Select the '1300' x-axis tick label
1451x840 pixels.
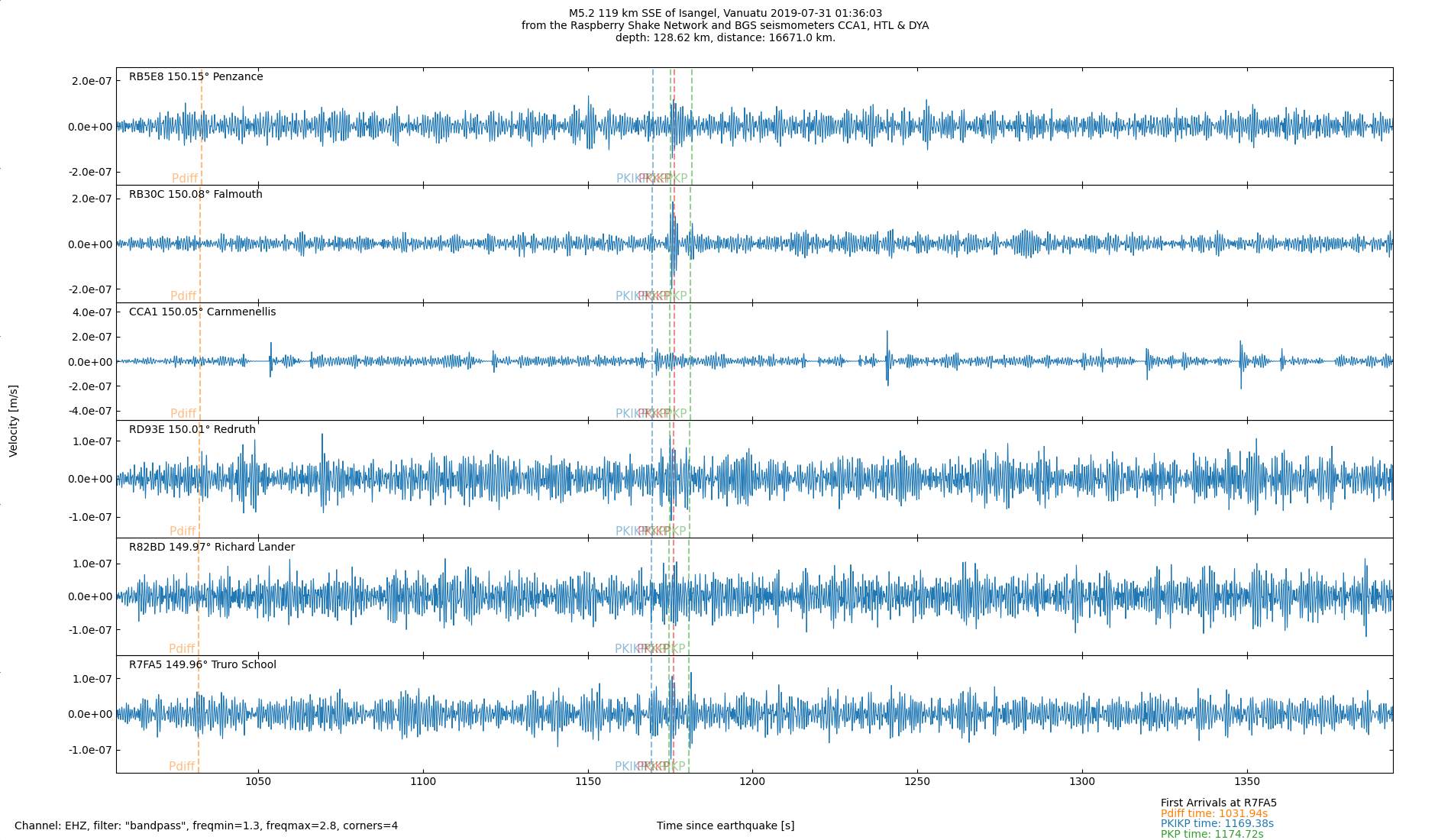pos(1082,781)
